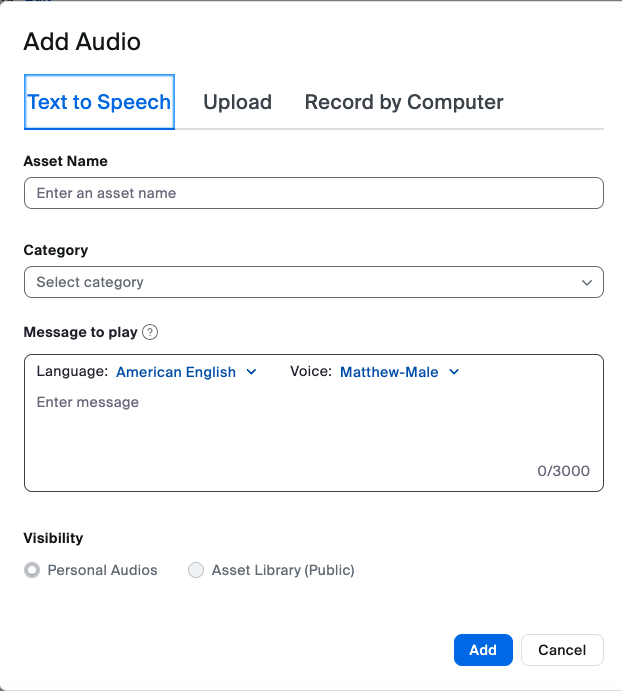The image size is (622, 691).
Task: Focus the Asset Name input field
Action: [x=313, y=193]
